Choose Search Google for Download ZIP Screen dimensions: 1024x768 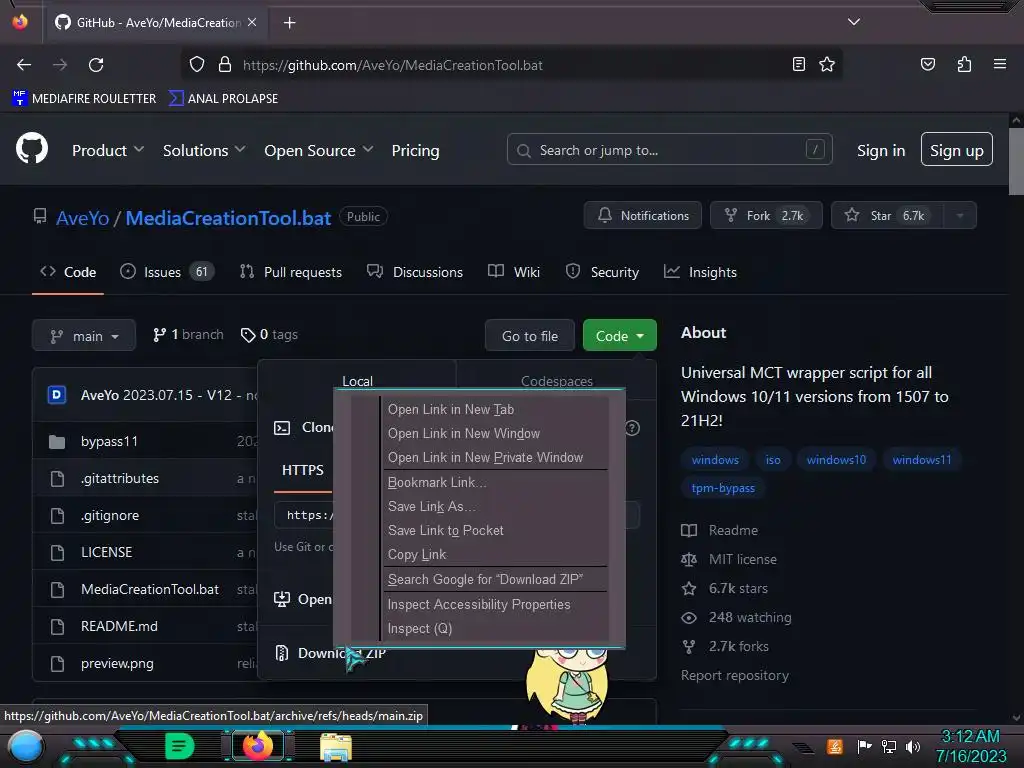click(496, 580)
